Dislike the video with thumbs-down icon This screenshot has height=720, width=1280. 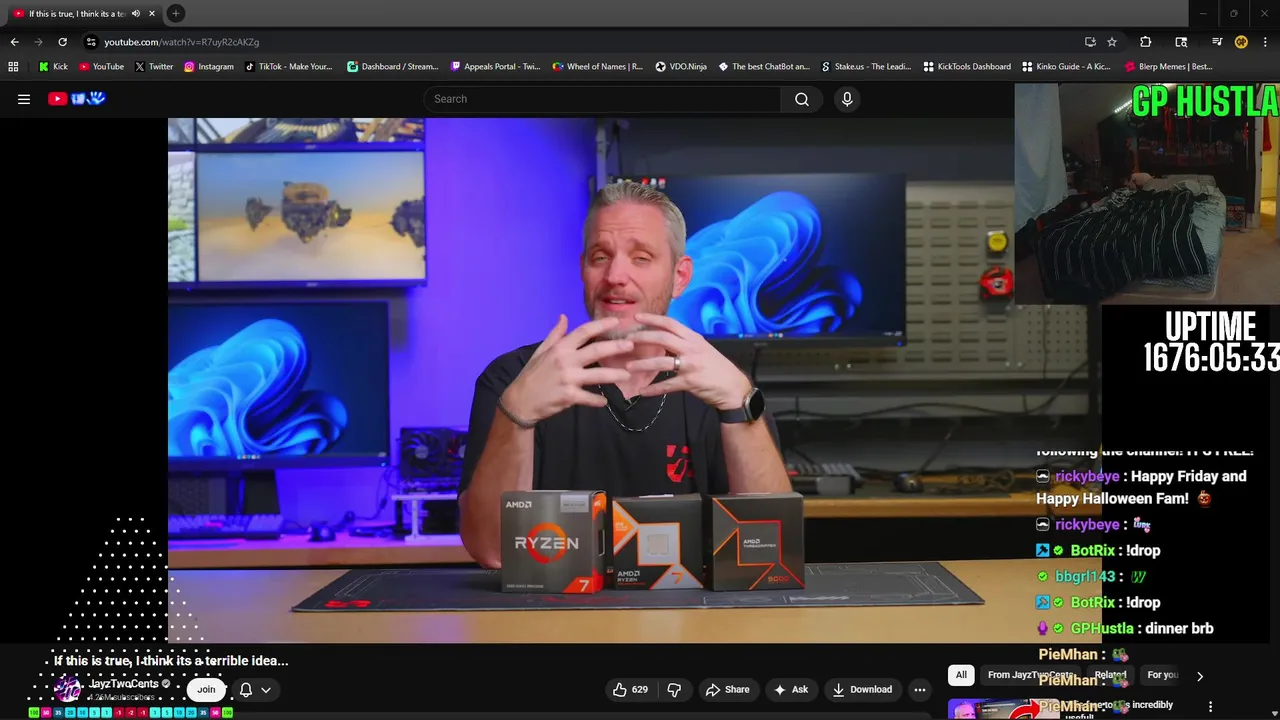coord(674,689)
